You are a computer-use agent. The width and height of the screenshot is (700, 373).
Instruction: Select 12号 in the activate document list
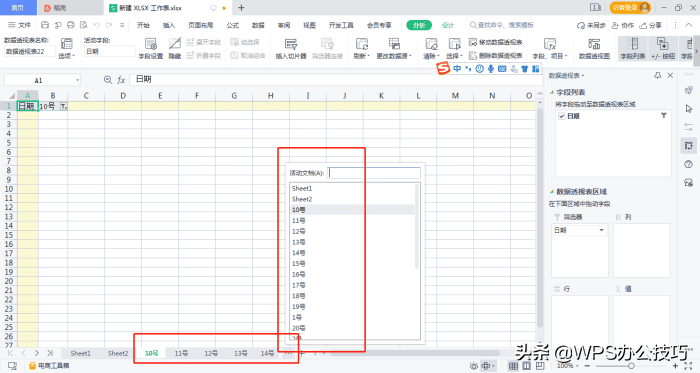(x=299, y=232)
